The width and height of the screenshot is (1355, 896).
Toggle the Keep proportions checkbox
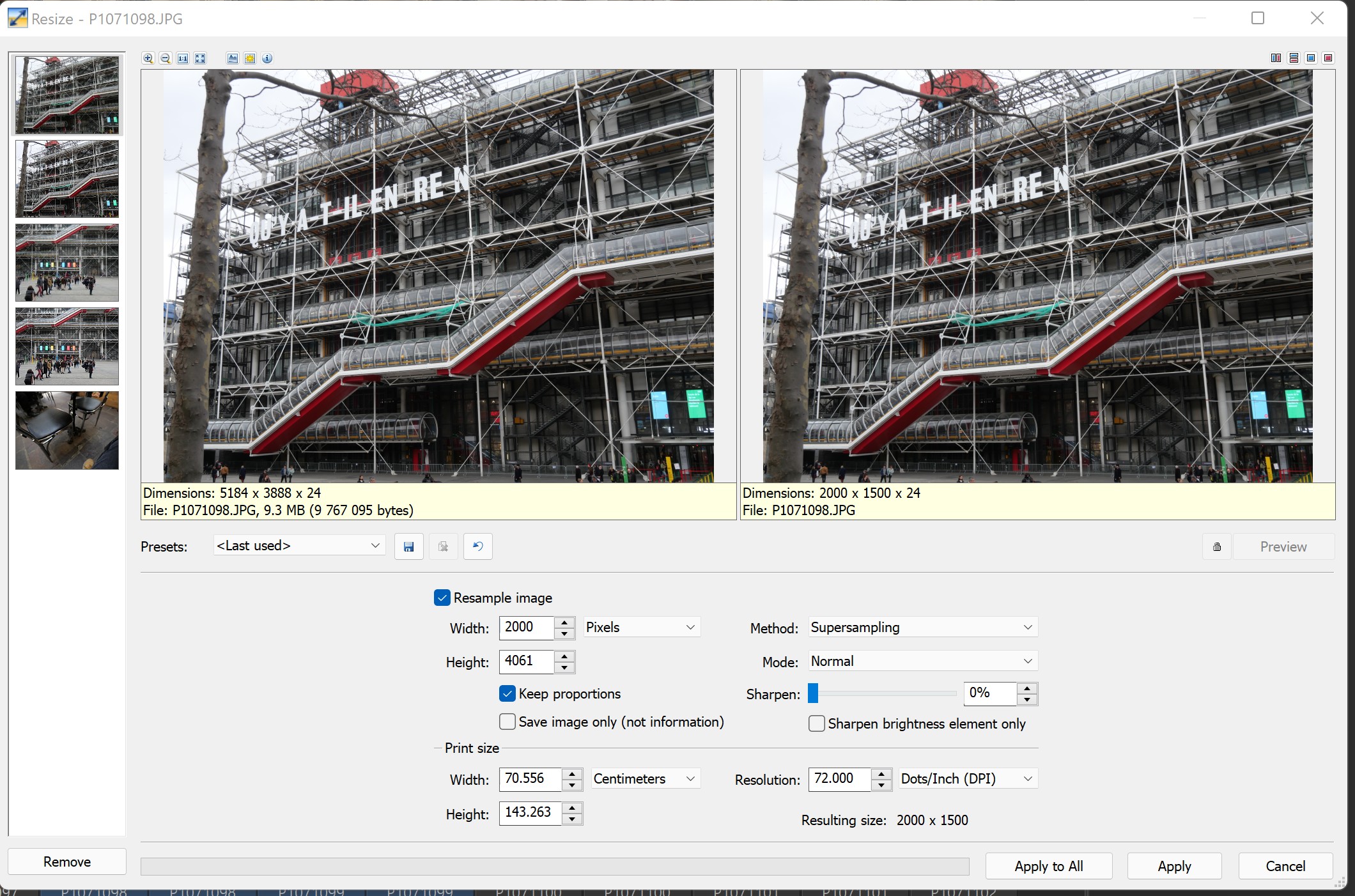[x=507, y=693]
